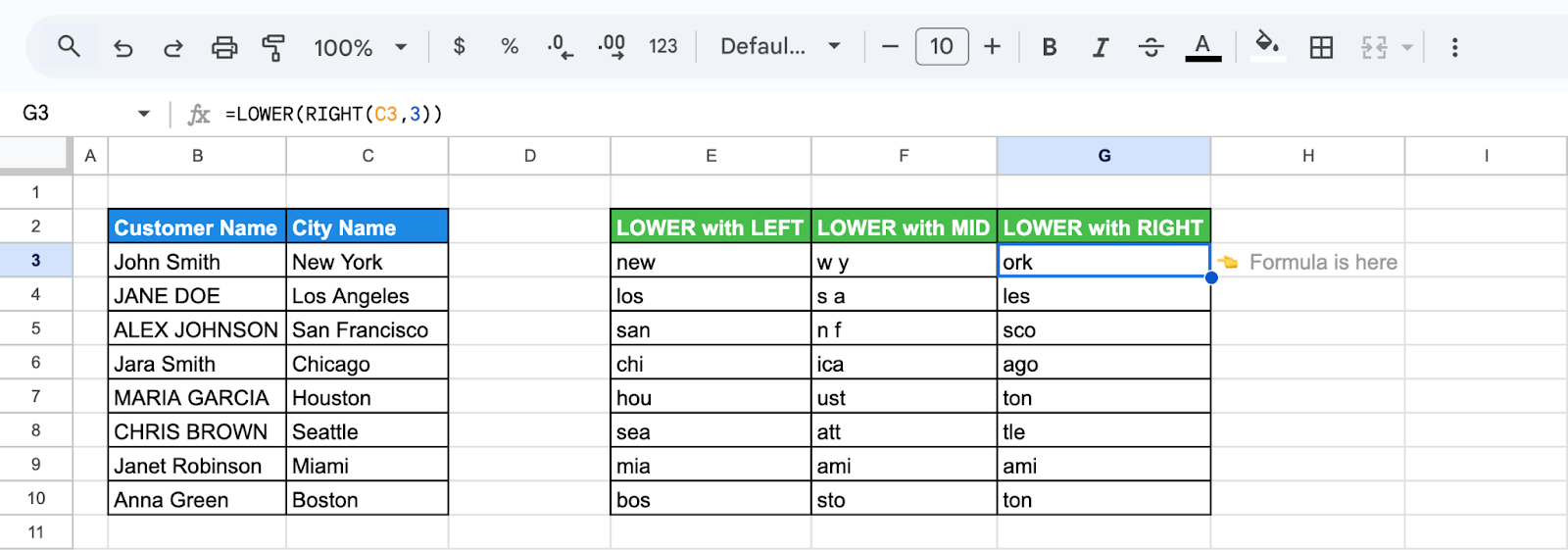Select row 10 header

[36, 498]
